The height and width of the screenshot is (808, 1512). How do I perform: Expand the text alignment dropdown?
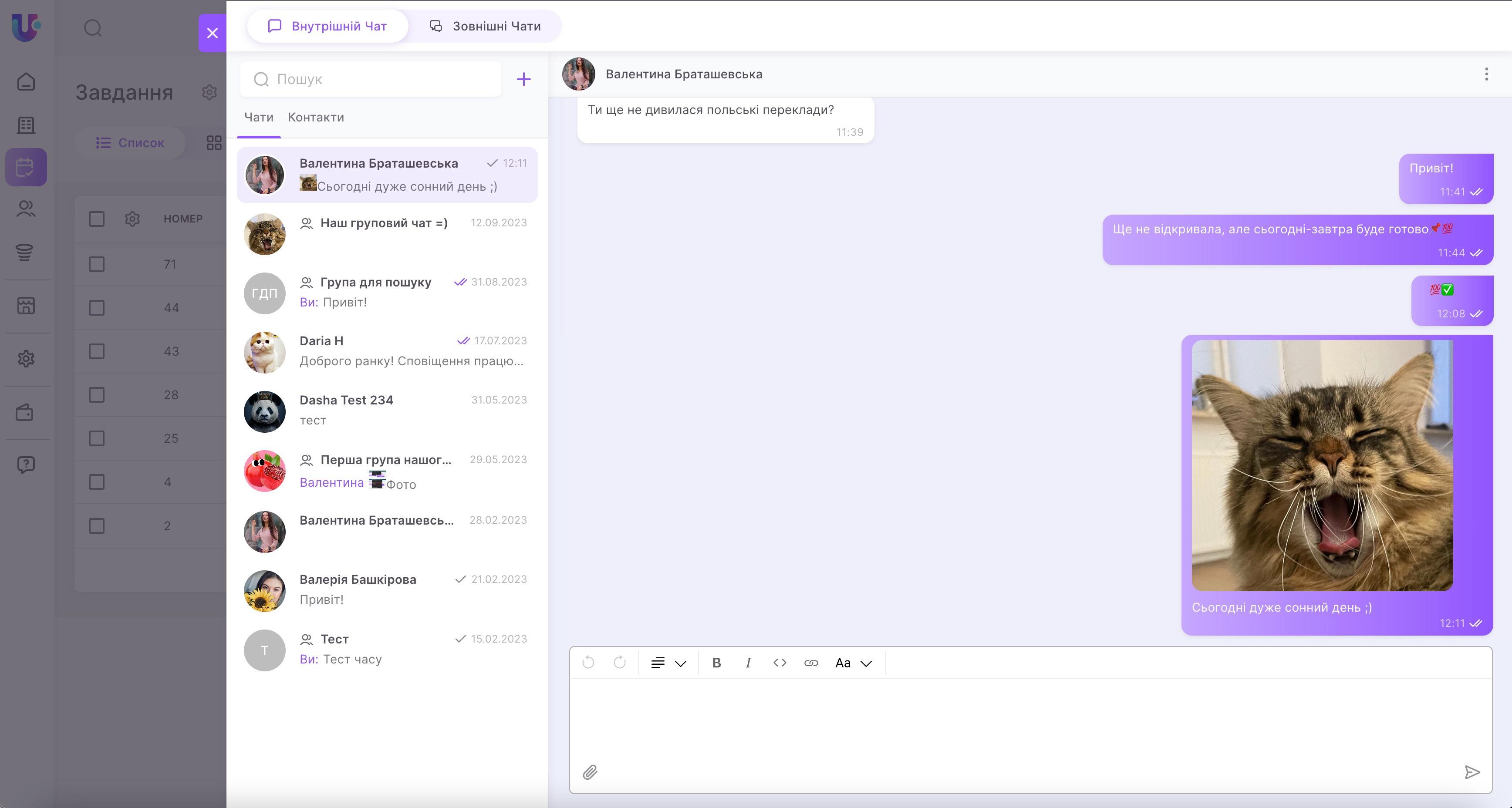(x=668, y=663)
